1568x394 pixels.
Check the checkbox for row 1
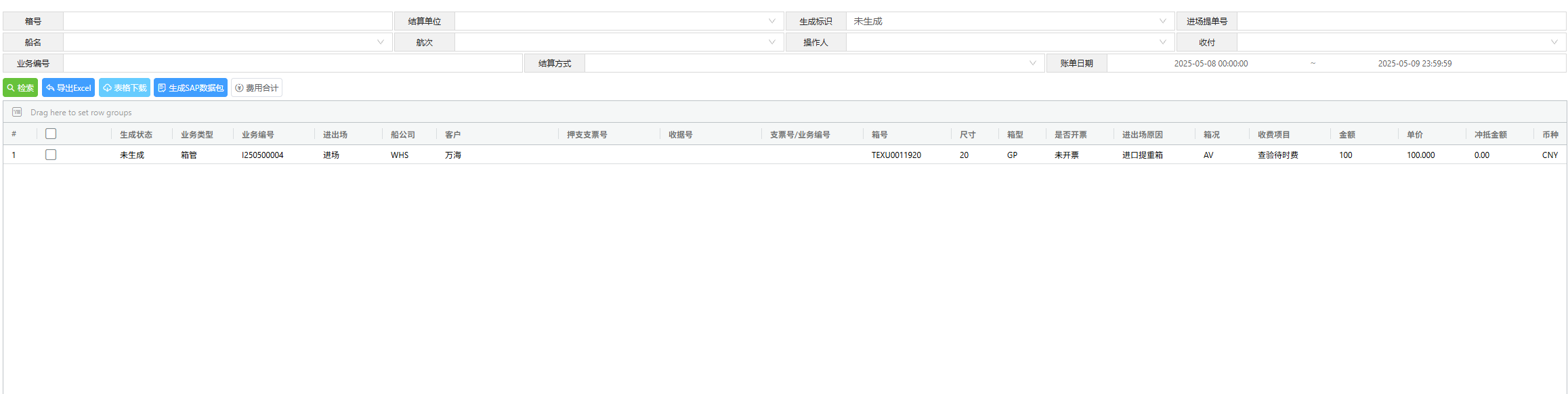[51, 155]
